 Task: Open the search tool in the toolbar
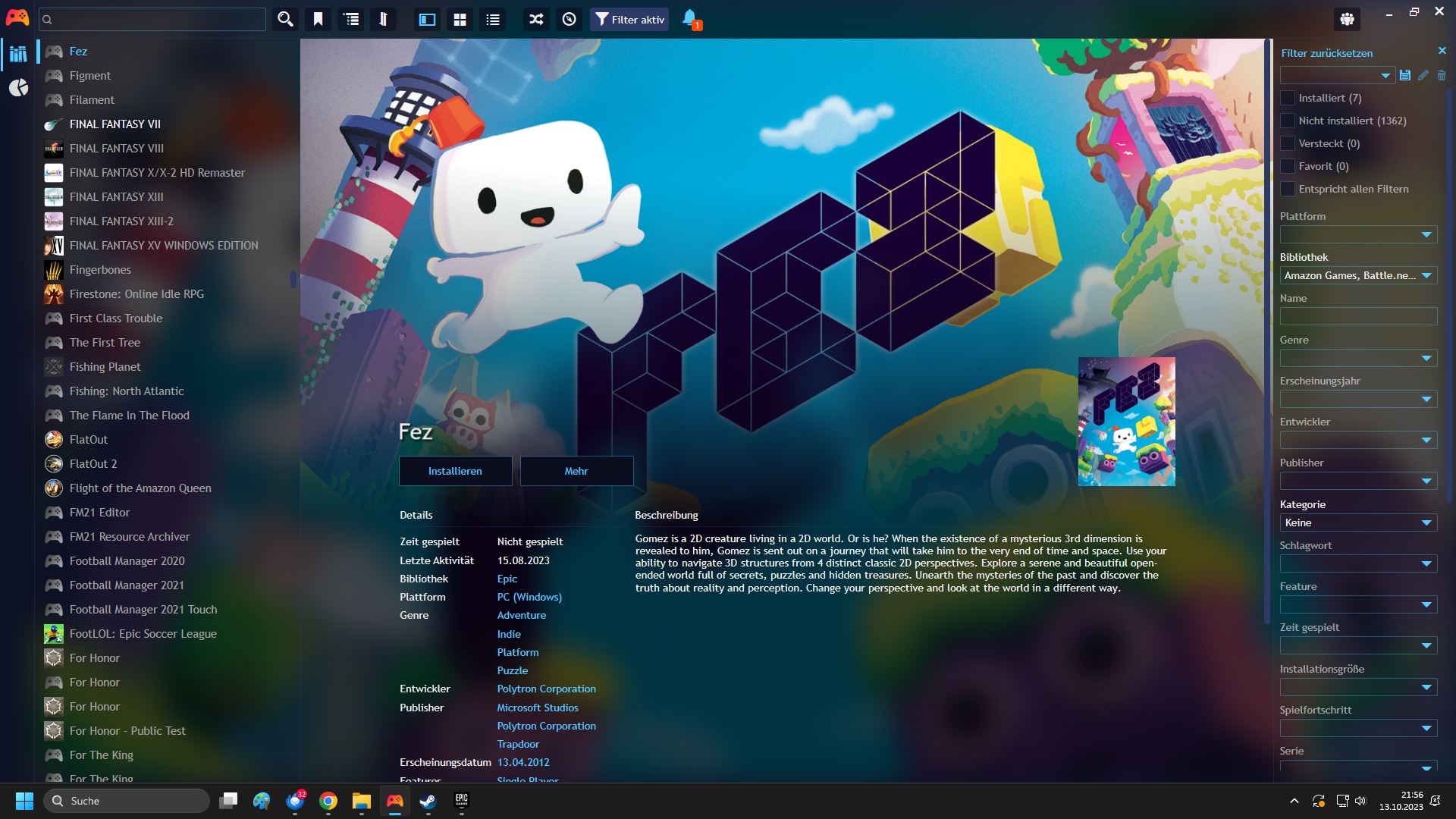click(285, 19)
